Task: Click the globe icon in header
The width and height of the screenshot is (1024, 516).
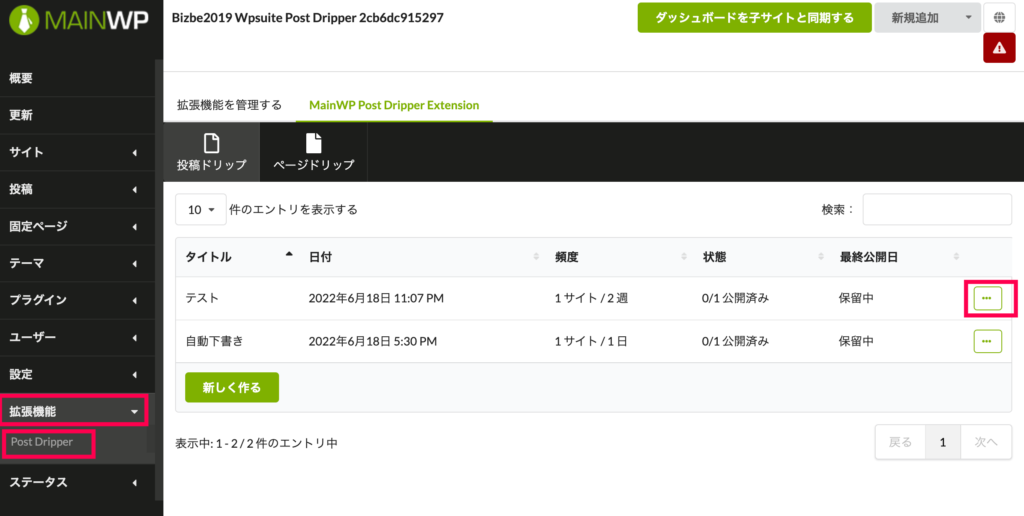Action: click(999, 18)
